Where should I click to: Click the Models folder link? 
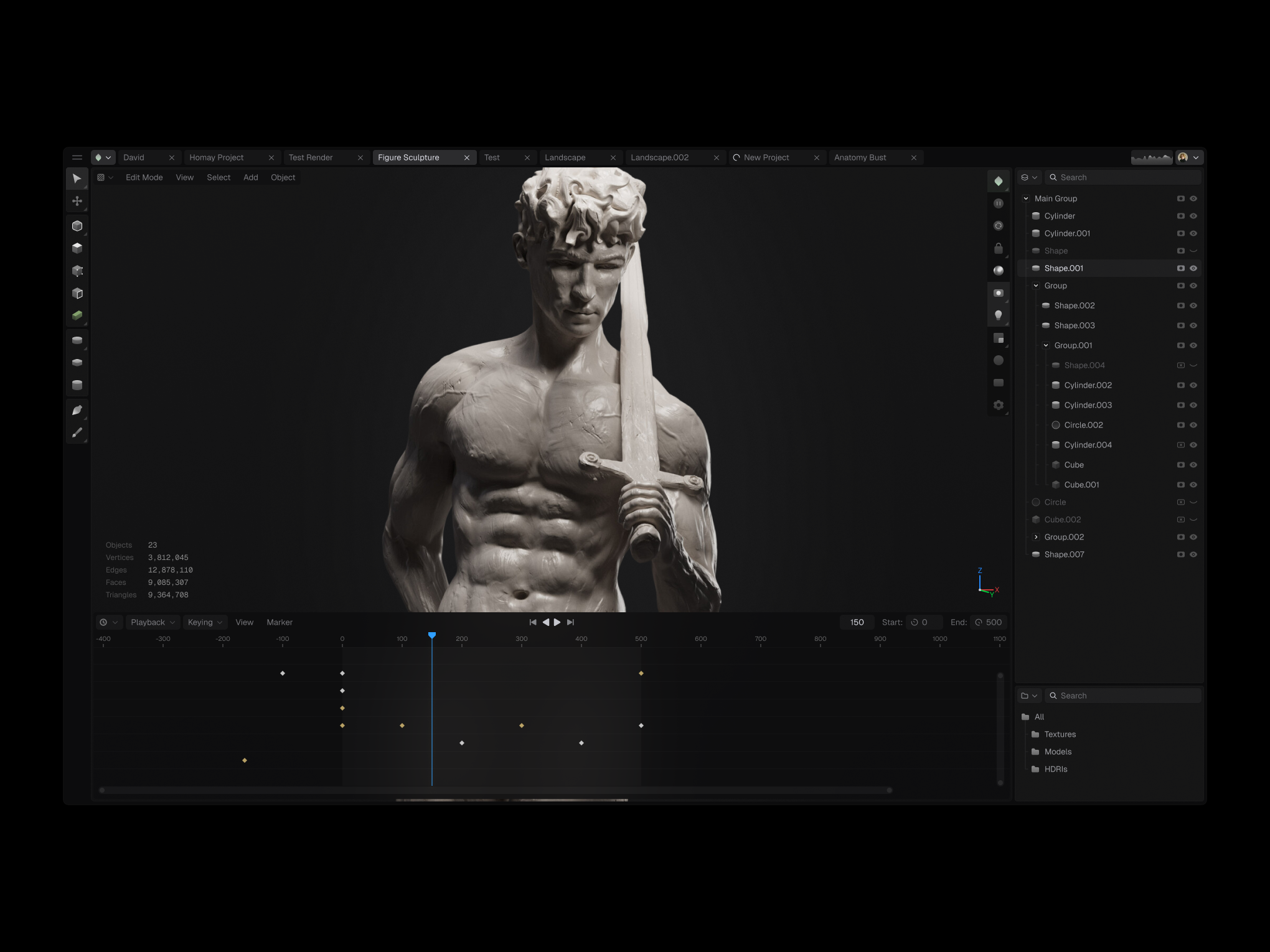click(1058, 752)
